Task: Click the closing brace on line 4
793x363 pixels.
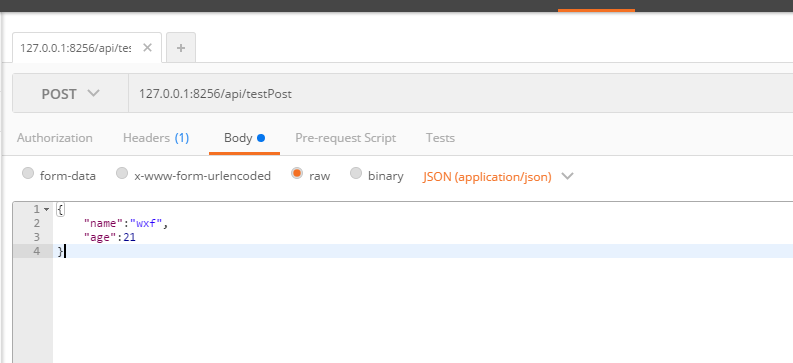Action: pos(60,251)
